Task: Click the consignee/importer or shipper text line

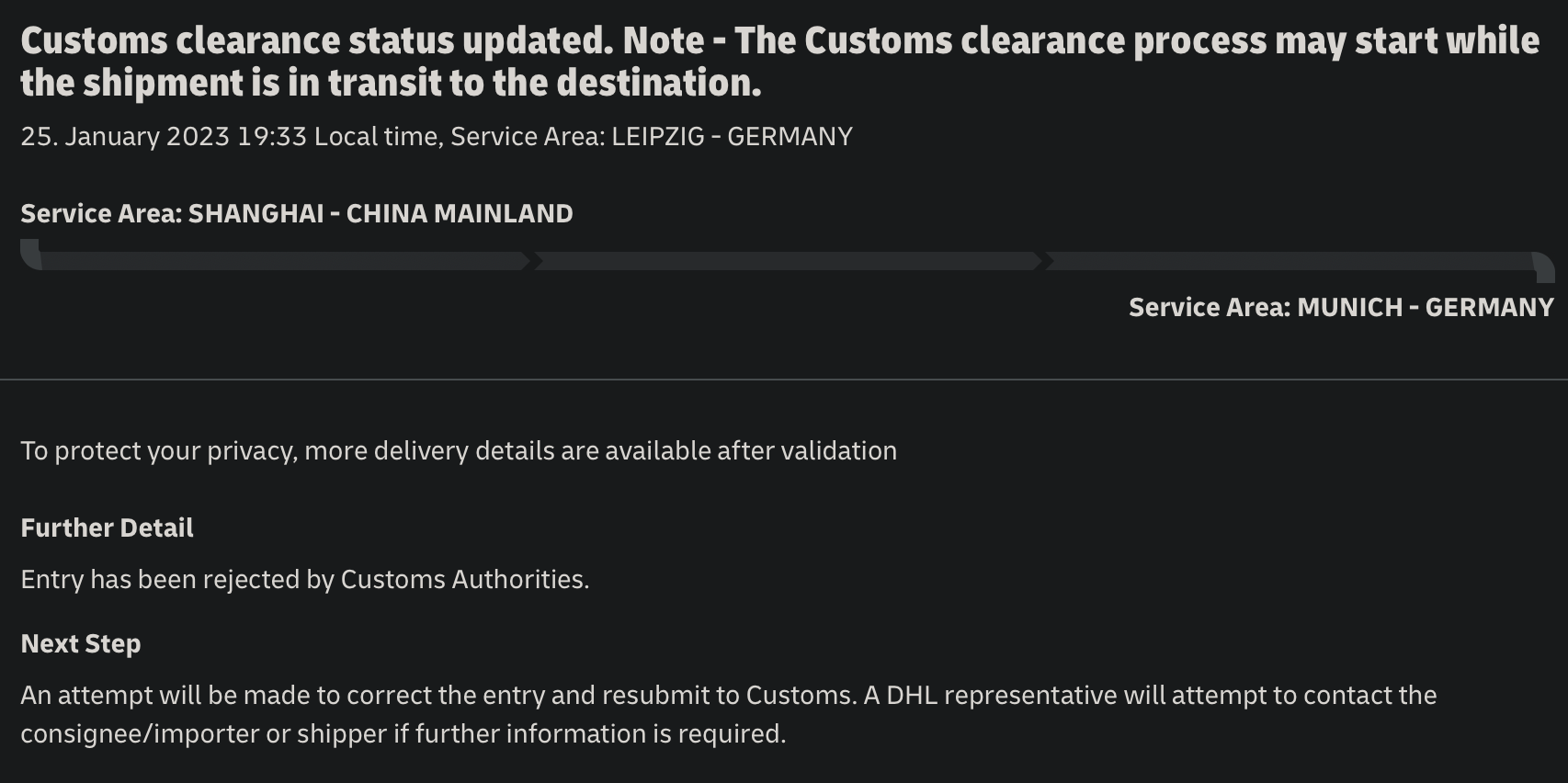Action: pos(403,734)
